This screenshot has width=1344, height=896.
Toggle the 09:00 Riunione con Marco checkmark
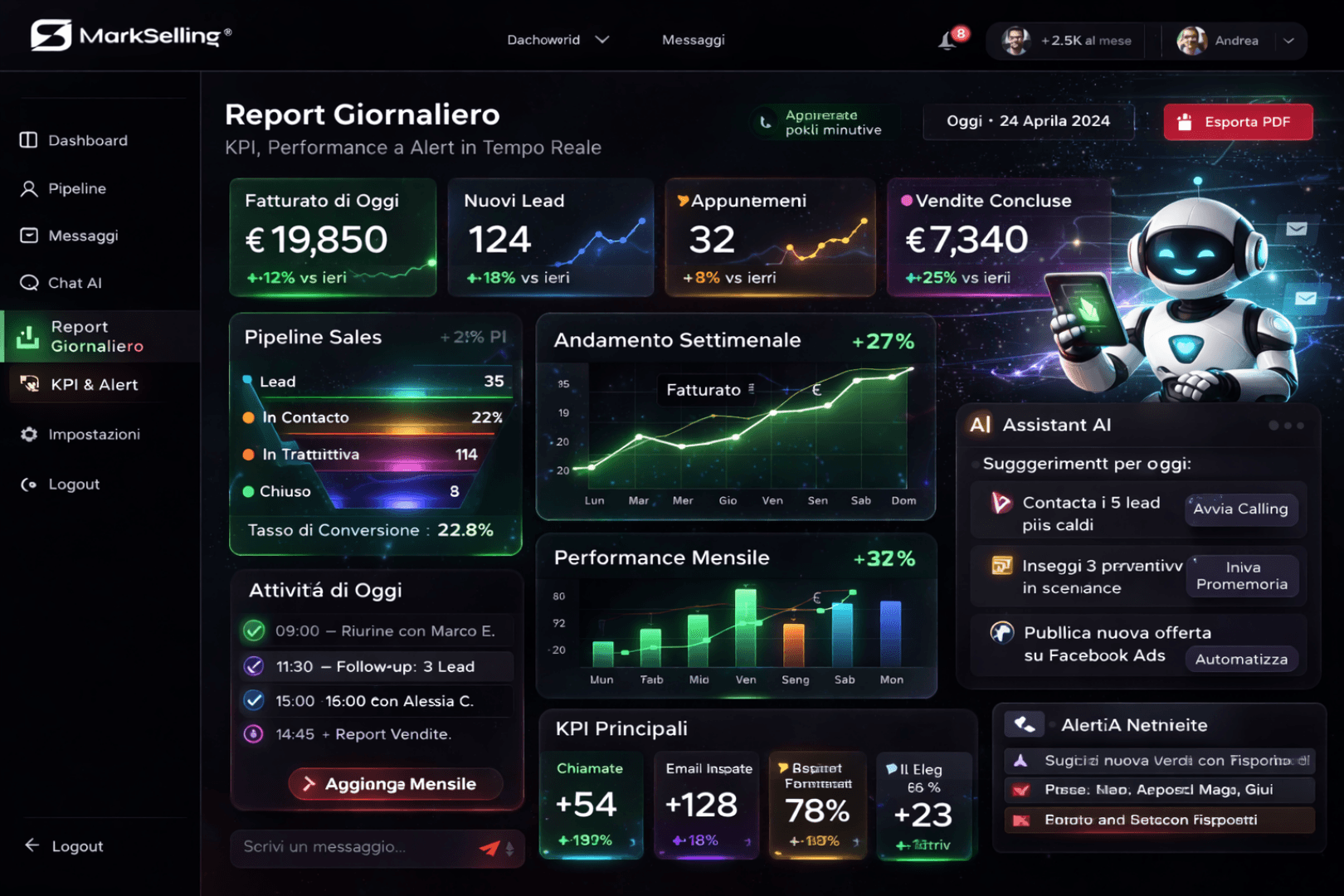click(x=255, y=631)
